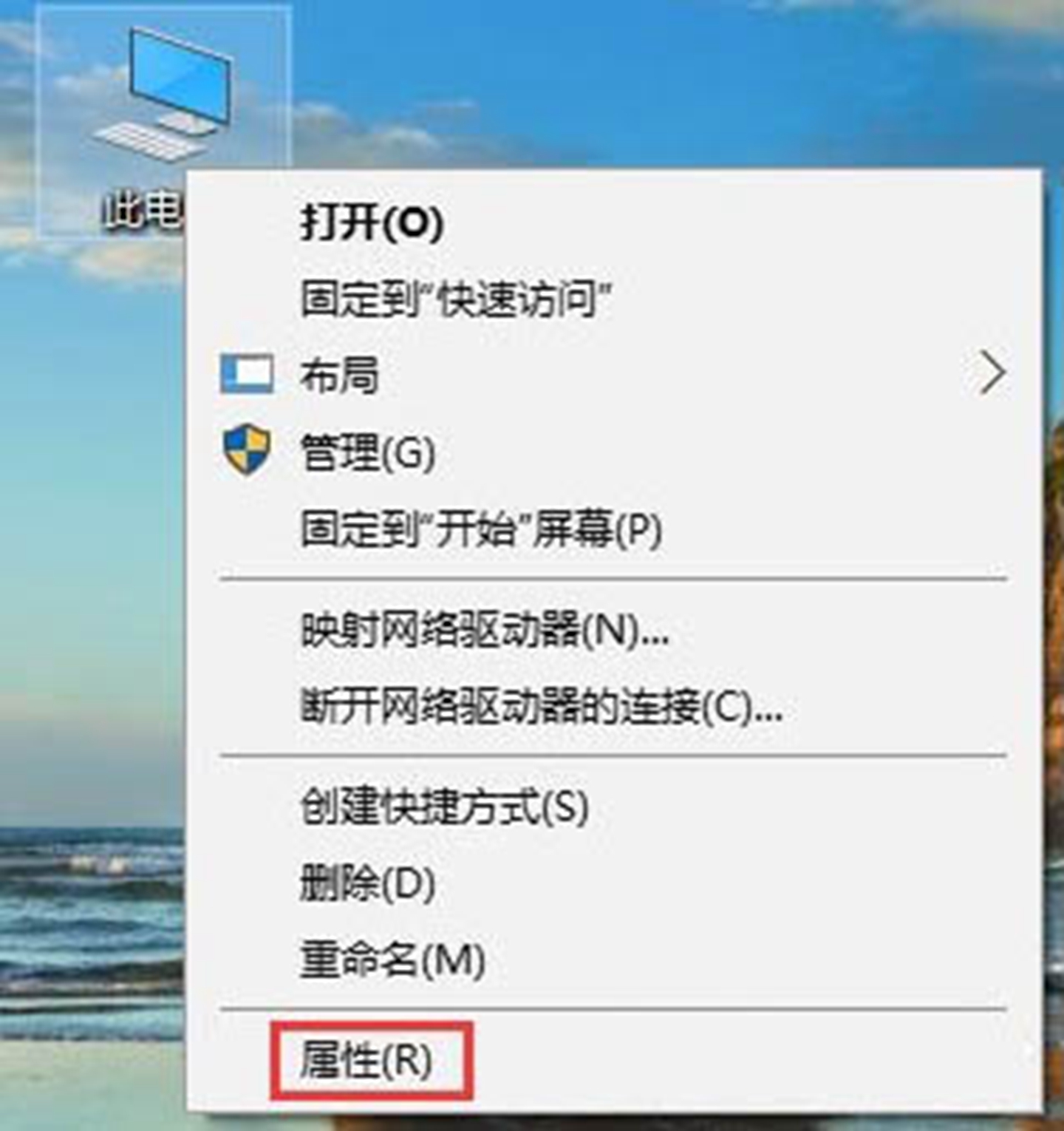Select 固定到"开始"屏幕(P) entry
The image size is (1064, 1131).
pos(481,528)
